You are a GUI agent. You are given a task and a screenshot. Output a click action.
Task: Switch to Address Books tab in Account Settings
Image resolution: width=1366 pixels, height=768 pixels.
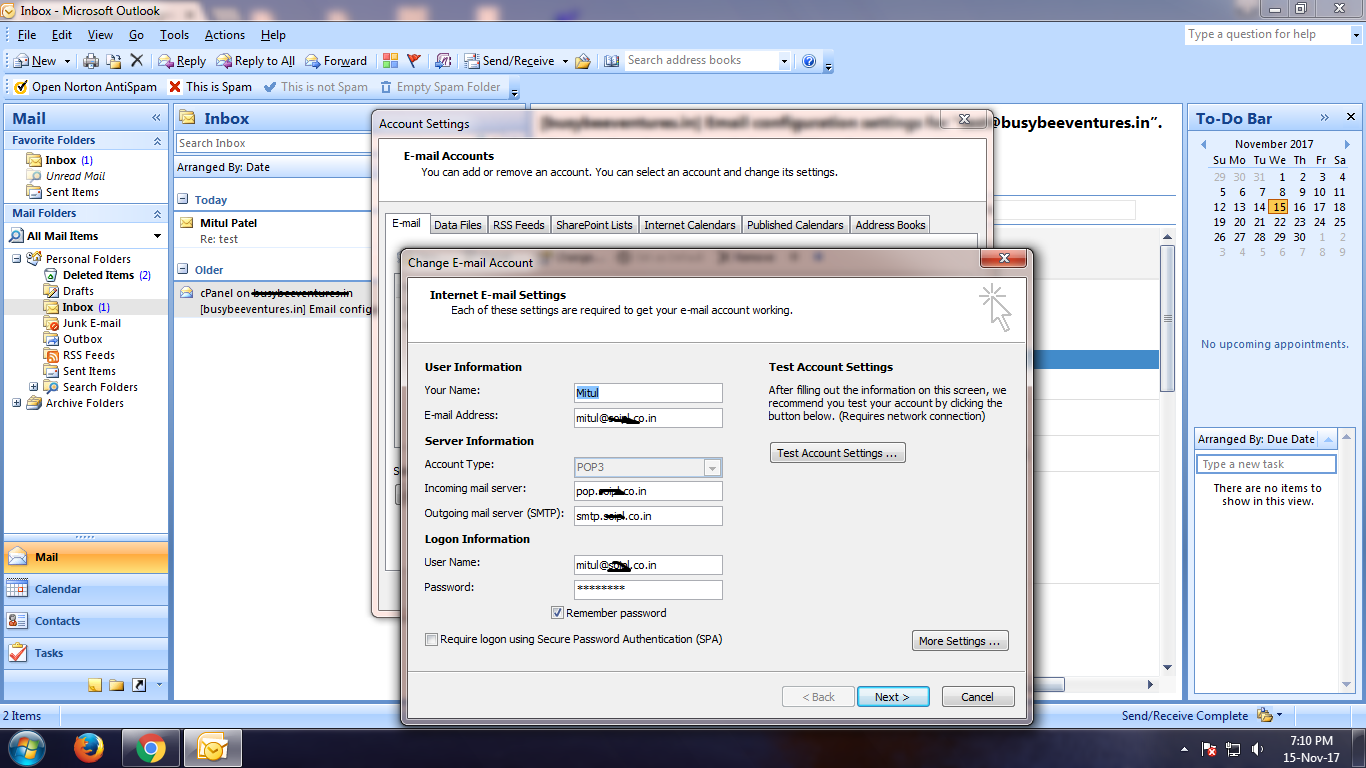[890, 225]
